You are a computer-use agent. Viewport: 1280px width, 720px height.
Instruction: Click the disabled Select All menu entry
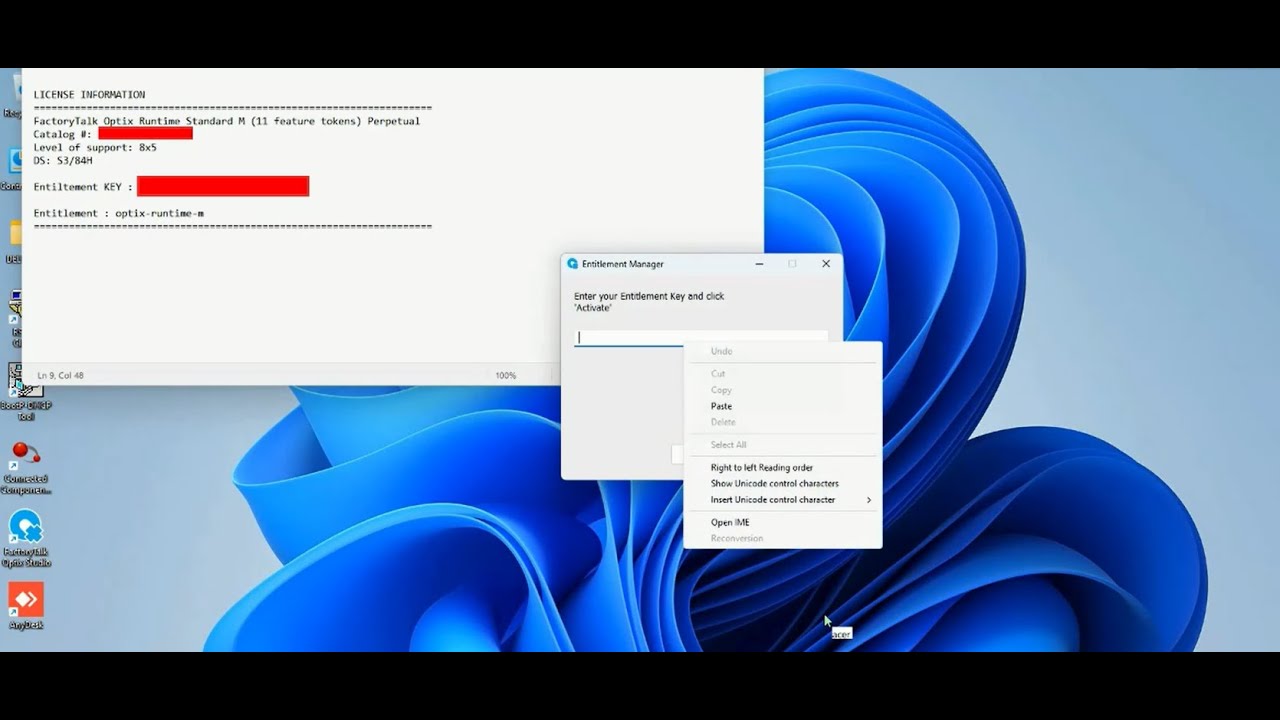point(728,445)
